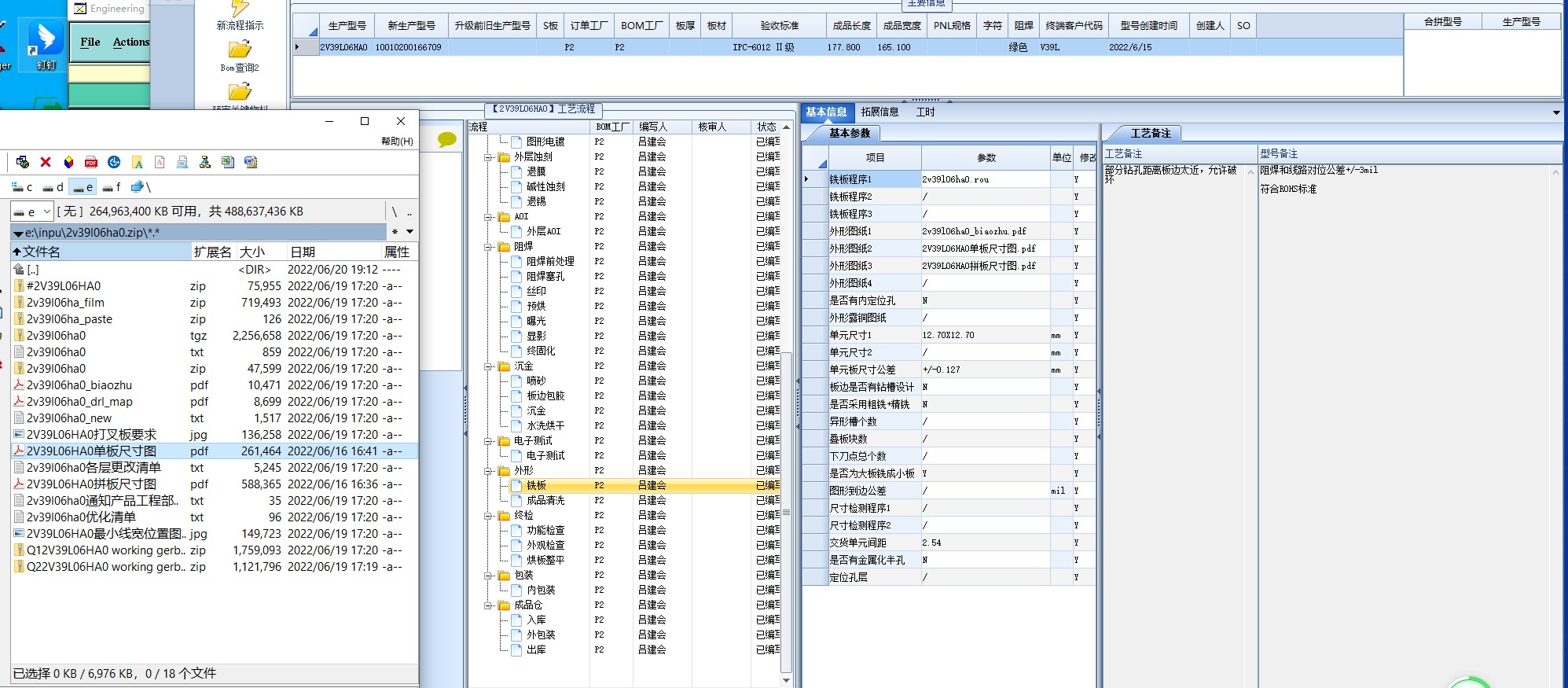Open the Bom查询2 folder icon
This screenshot has height=688, width=1568.
240,56
